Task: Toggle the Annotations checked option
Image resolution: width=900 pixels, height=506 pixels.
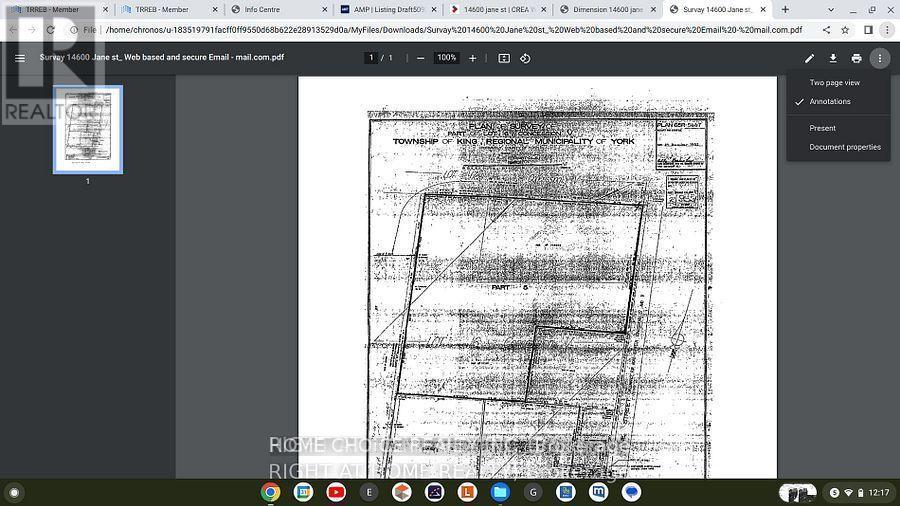Action: [830, 102]
